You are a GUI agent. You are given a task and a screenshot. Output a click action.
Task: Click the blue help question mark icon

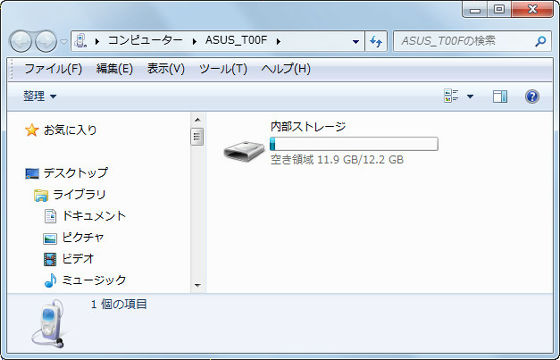(x=532, y=96)
